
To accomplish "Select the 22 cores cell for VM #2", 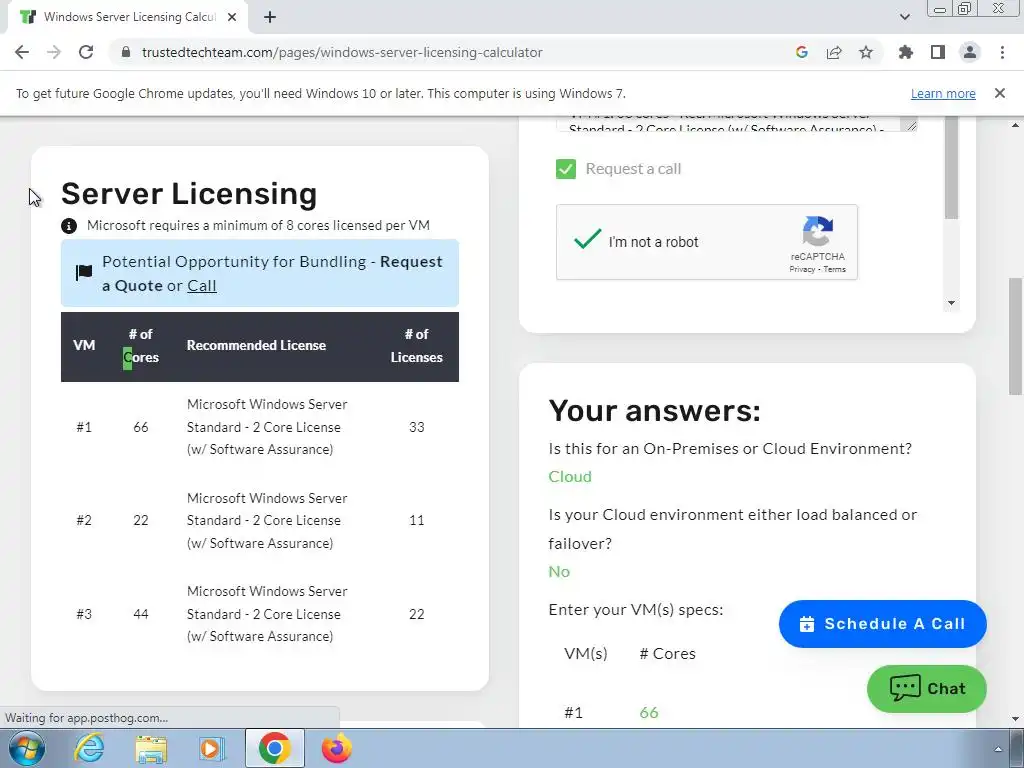I will [140, 520].
